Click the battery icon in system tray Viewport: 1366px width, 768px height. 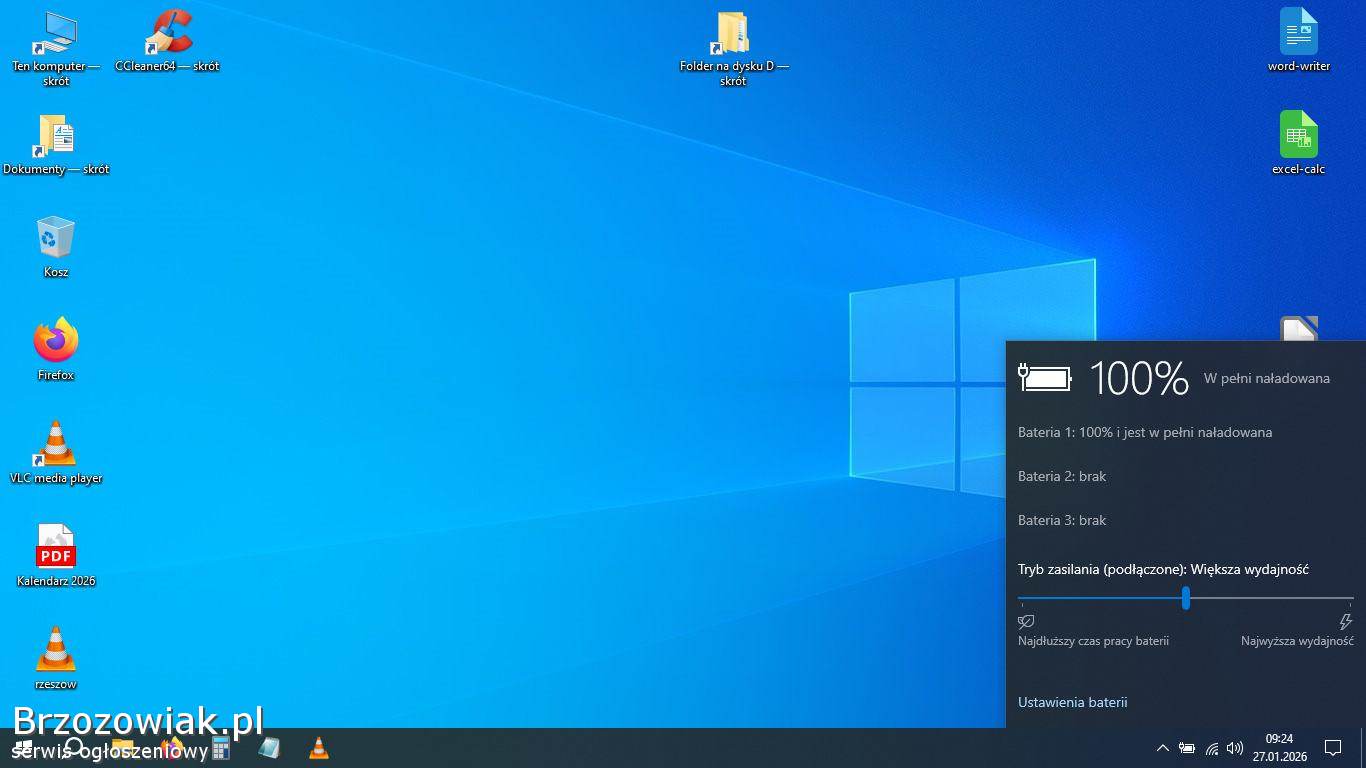(x=1187, y=748)
